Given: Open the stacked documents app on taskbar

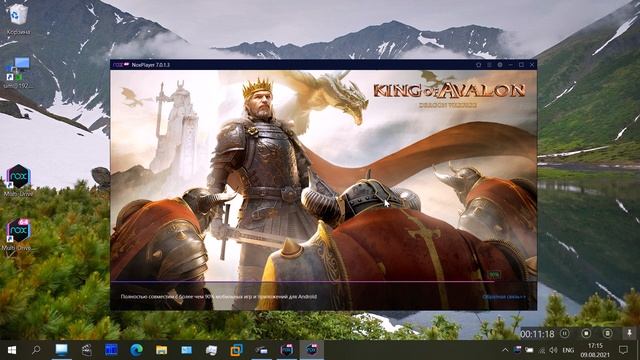Looking at the screenshot, I should 211,350.
